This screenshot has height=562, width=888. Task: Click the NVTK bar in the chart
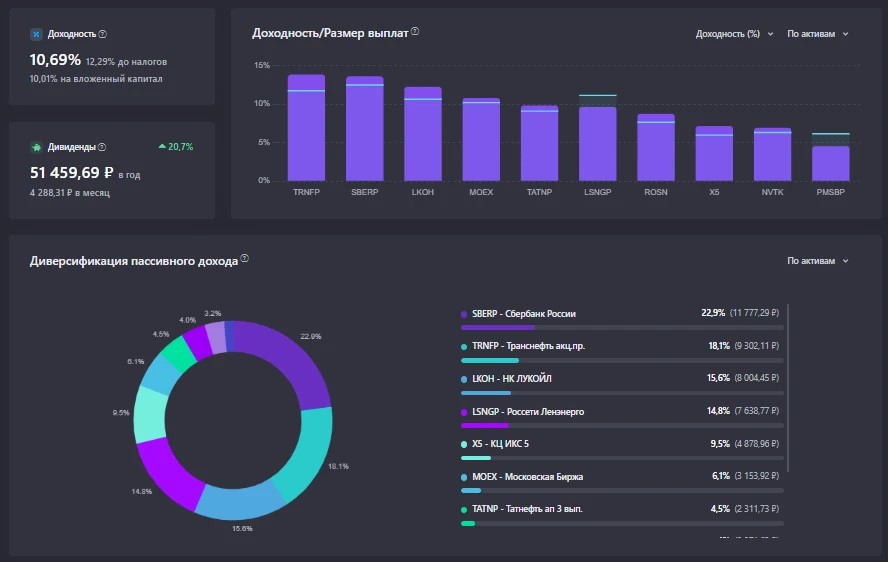coord(772,154)
